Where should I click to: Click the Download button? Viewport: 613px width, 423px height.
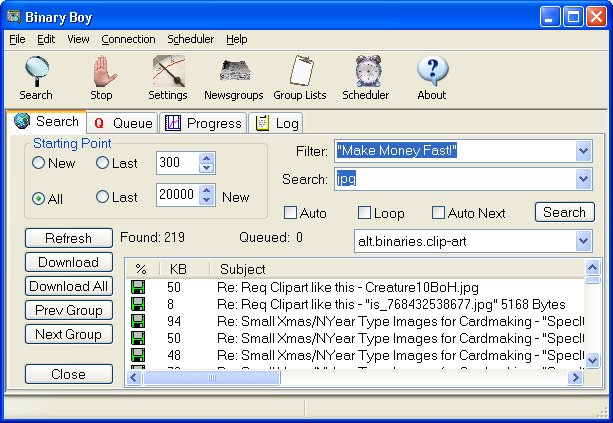click(69, 262)
